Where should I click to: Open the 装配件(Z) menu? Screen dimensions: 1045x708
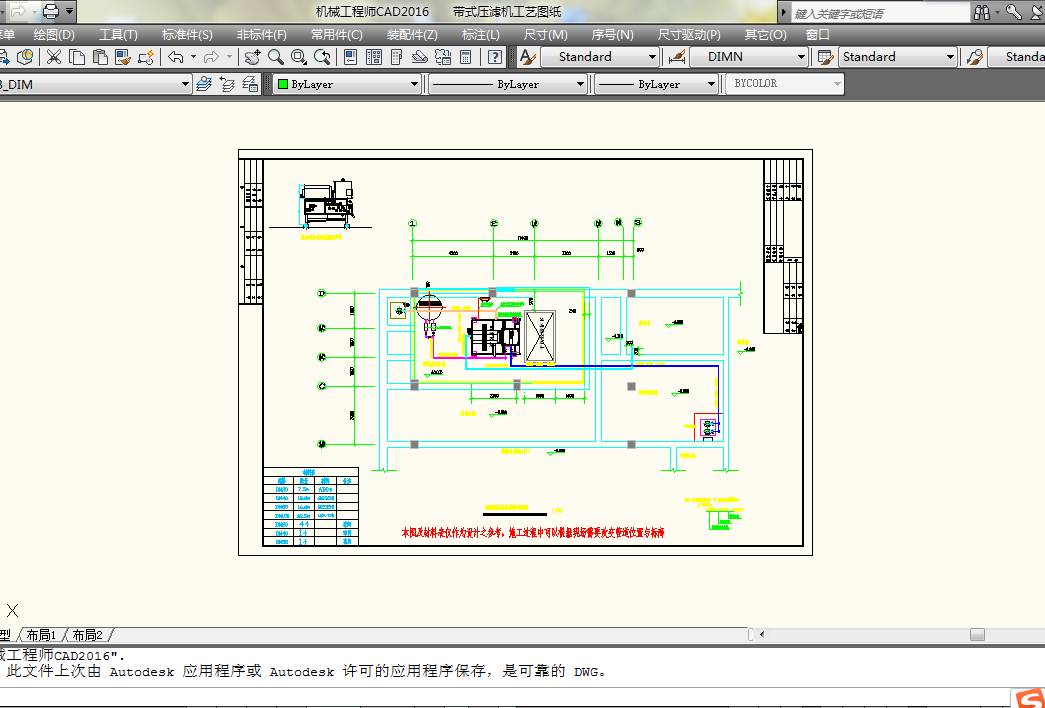coord(413,35)
